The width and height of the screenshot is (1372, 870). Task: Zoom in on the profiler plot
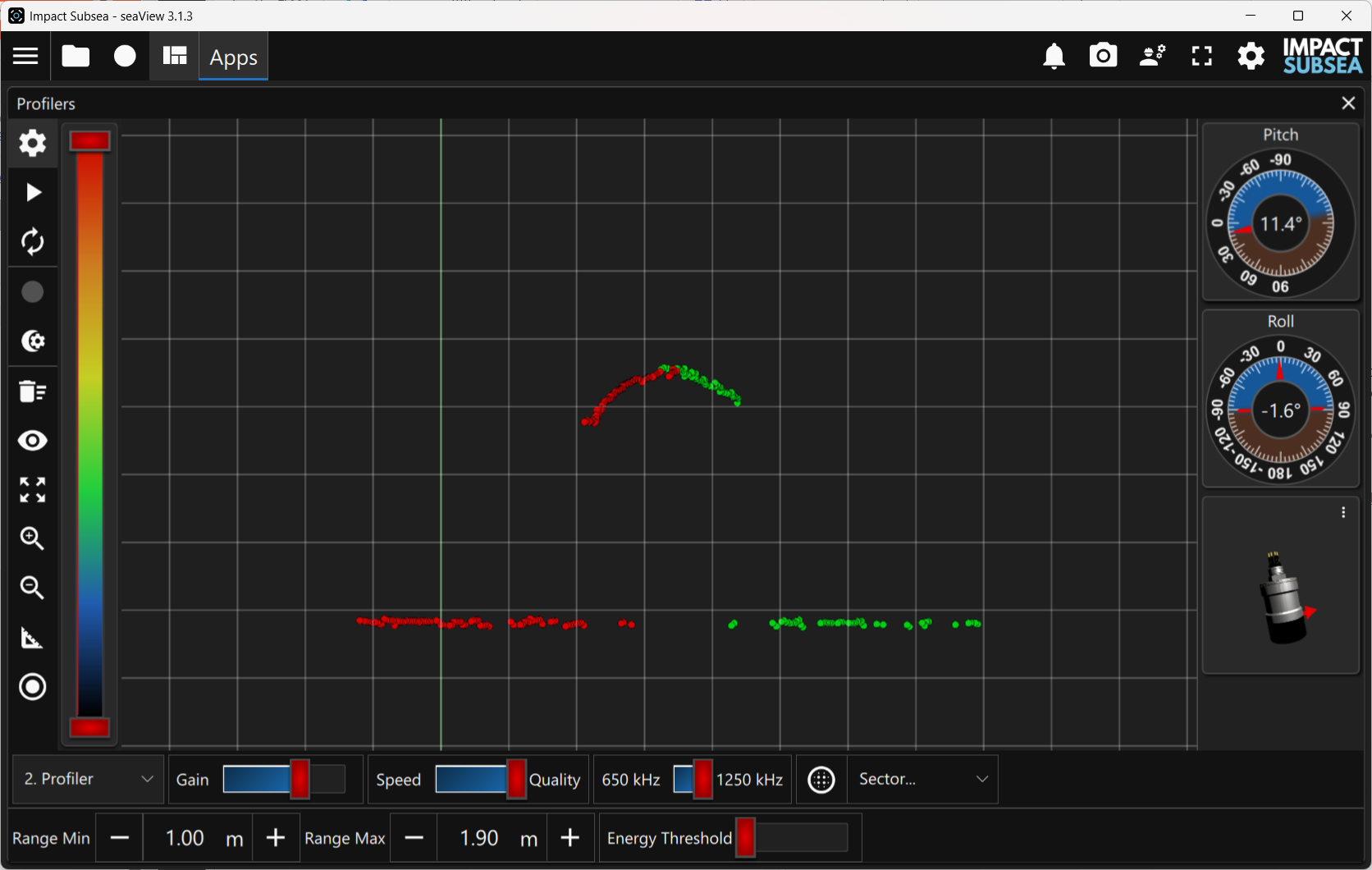pyautogui.click(x=33, y=538)
